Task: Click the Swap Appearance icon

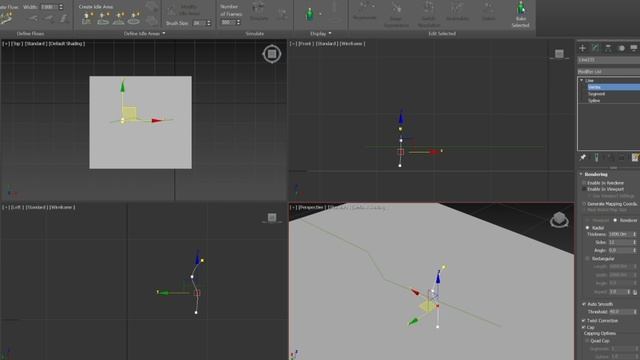Action: [396, 8]
